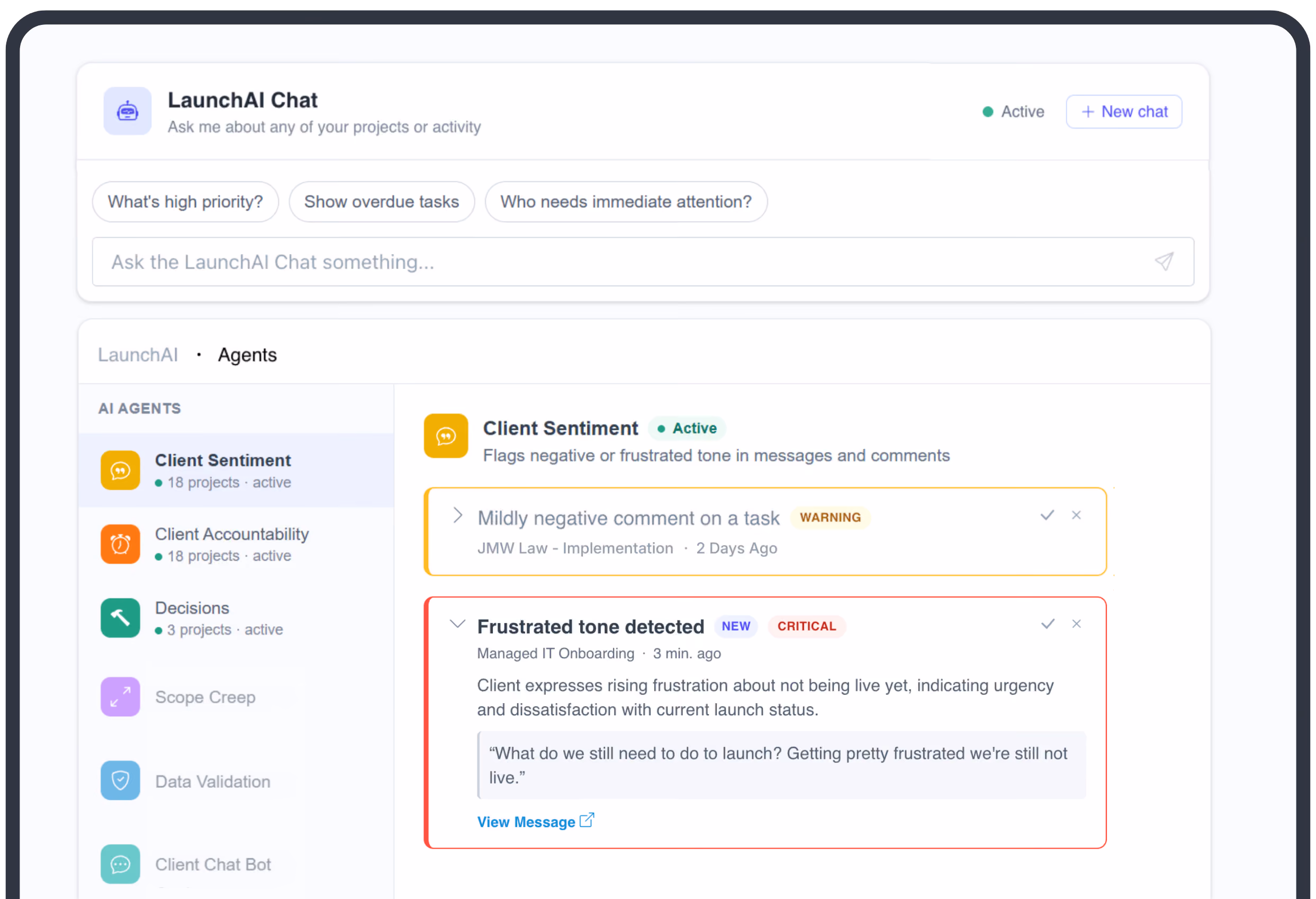
Task: Mark Frustrated tone detected alert as resolved
Action: (1048, 624)
